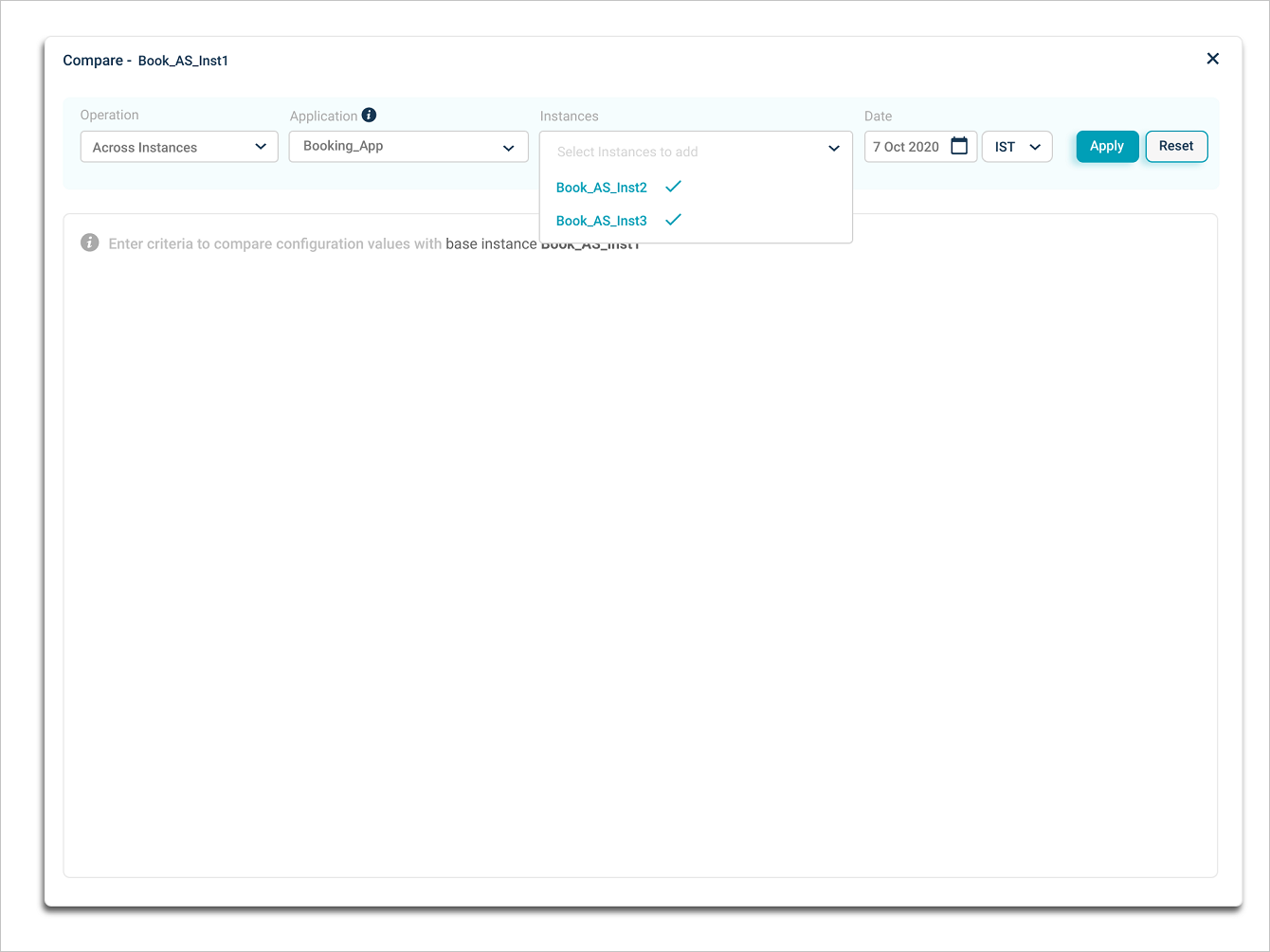1270x952 pixels.
Task: Choose Book_AS_Inst3 in the instances list
Action: click(x=601, y=221)
